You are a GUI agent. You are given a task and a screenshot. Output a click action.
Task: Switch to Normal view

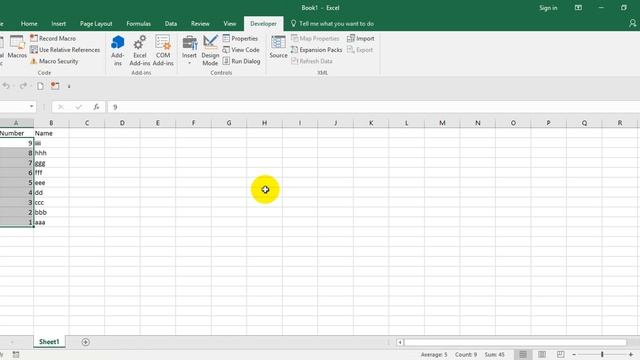click(522, 354)
